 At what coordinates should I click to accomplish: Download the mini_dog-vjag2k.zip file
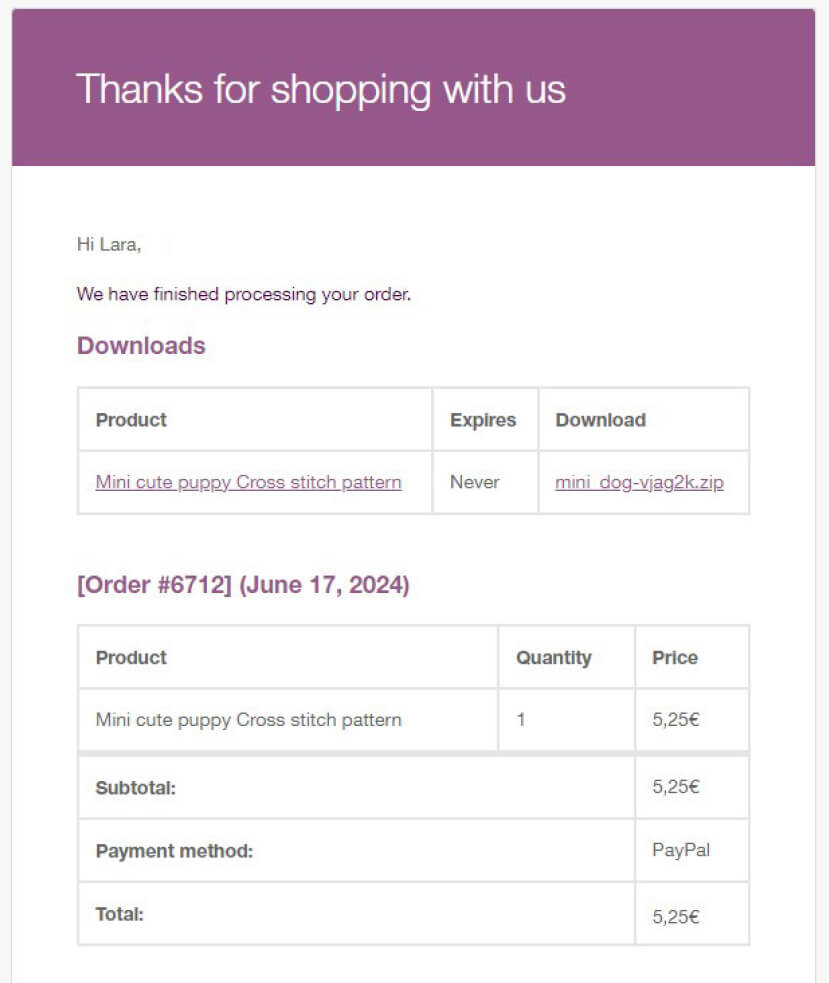[639, 482]
